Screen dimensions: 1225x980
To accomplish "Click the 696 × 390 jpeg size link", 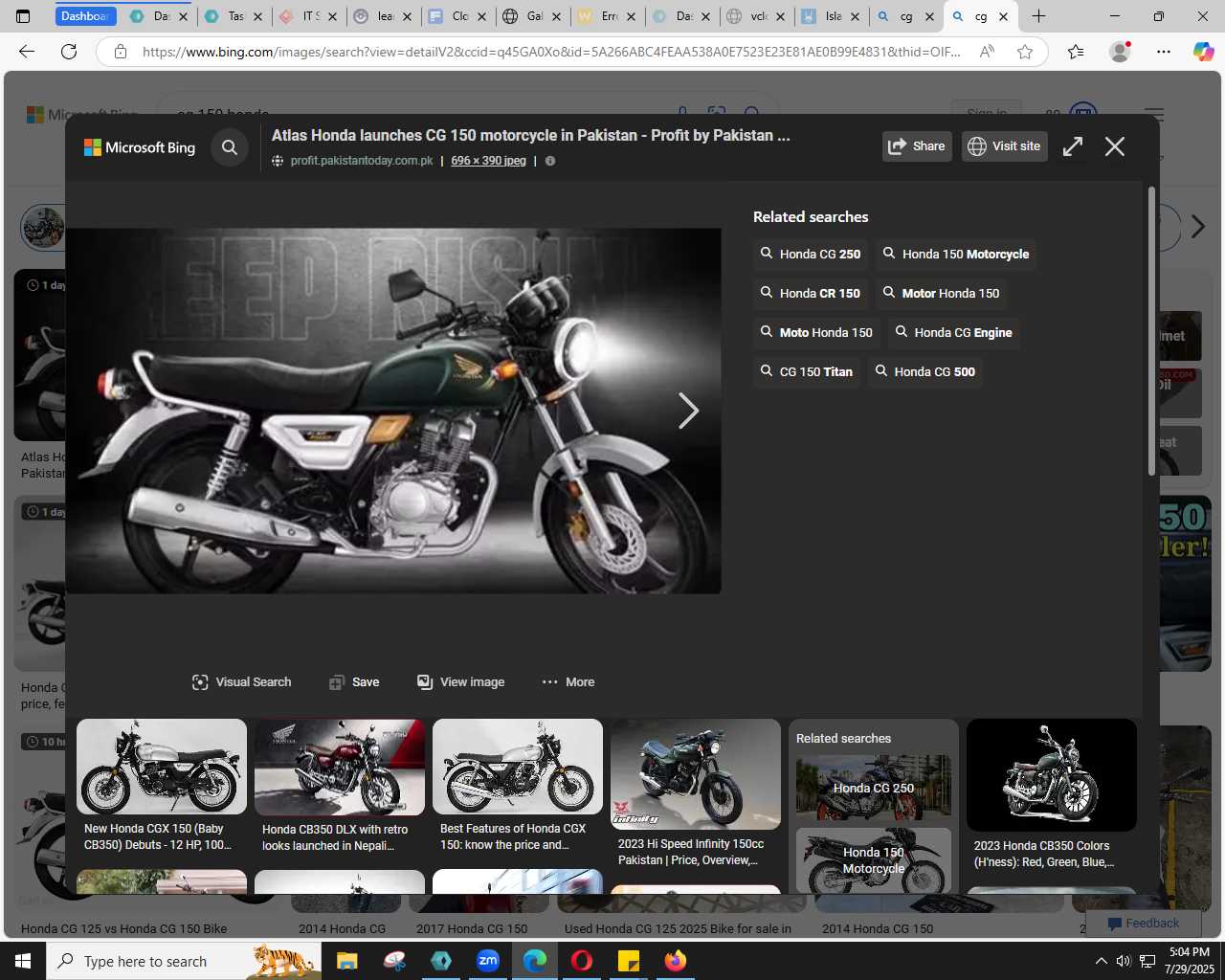I will coord(488,161).
